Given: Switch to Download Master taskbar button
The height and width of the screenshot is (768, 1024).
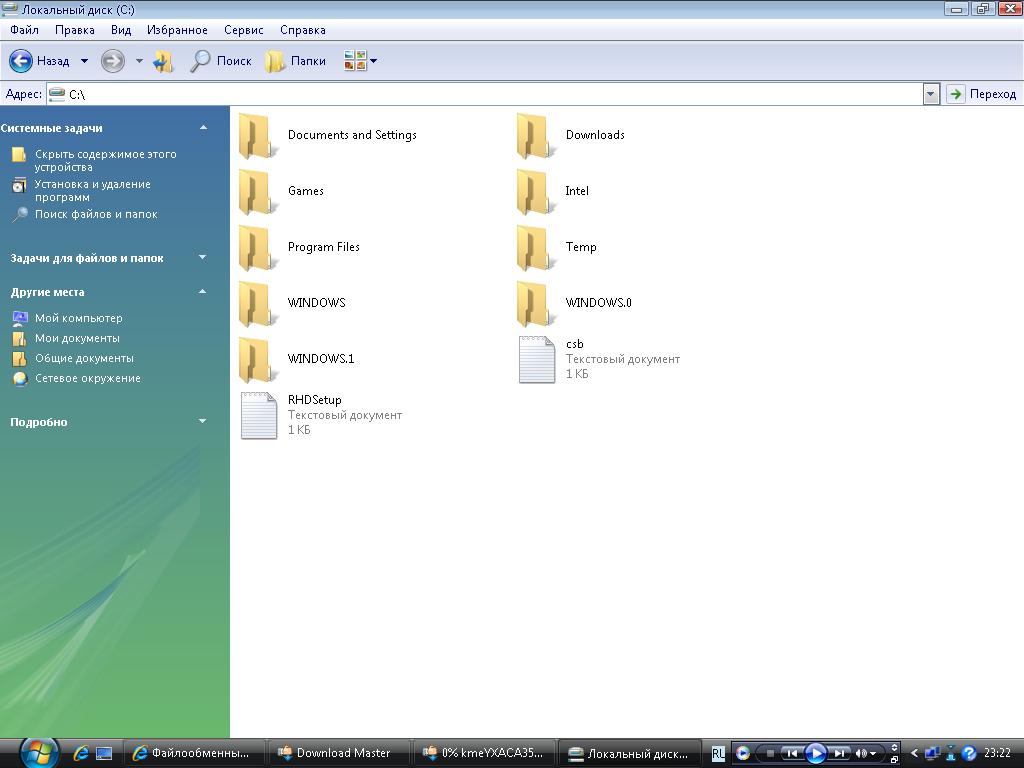Looking at the screenshot, I should tap(338, 753).
